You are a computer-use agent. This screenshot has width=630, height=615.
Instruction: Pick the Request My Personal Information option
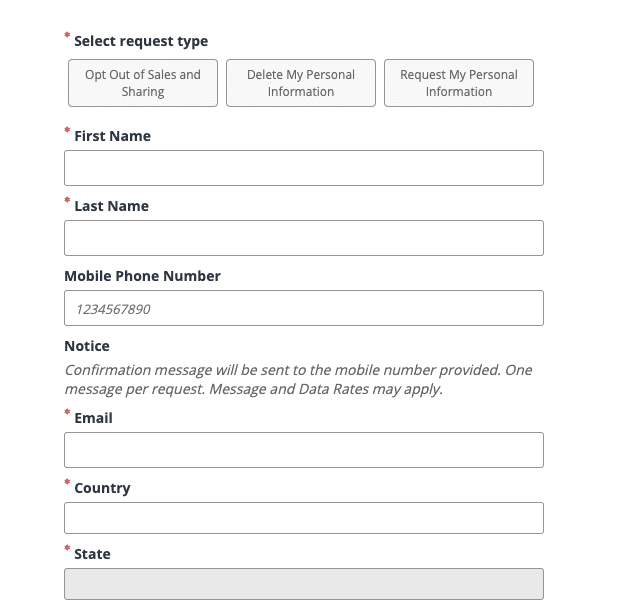[x=459, y=83]
